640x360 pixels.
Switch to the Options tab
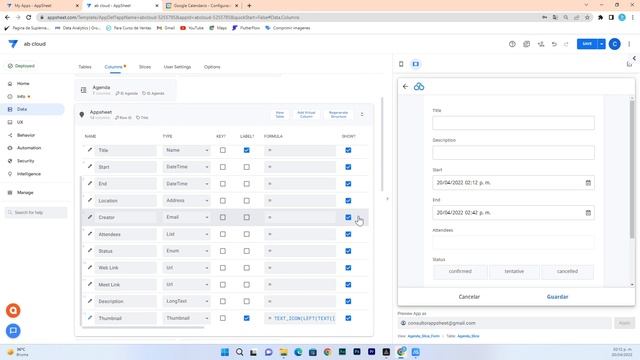pos(212,67)
